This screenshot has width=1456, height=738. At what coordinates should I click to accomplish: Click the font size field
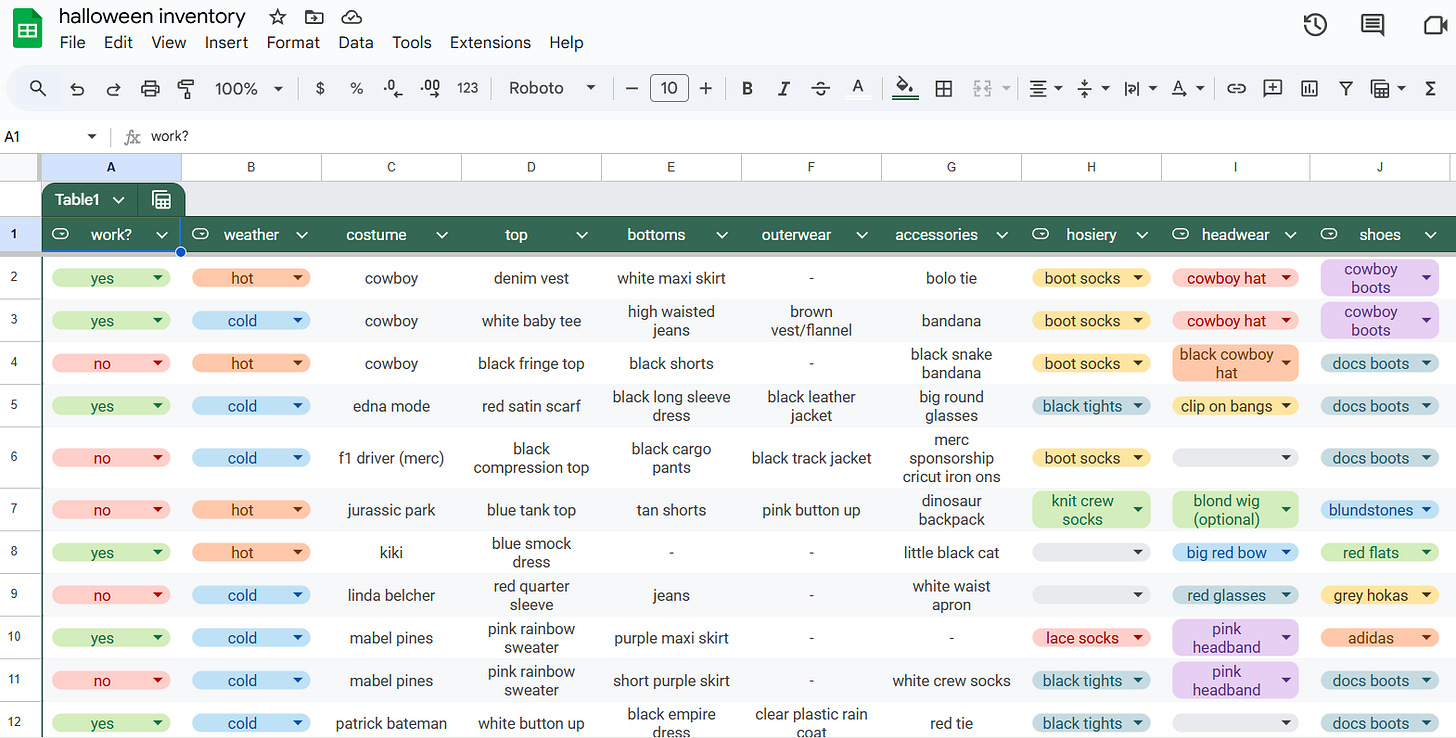coord(669,88)
